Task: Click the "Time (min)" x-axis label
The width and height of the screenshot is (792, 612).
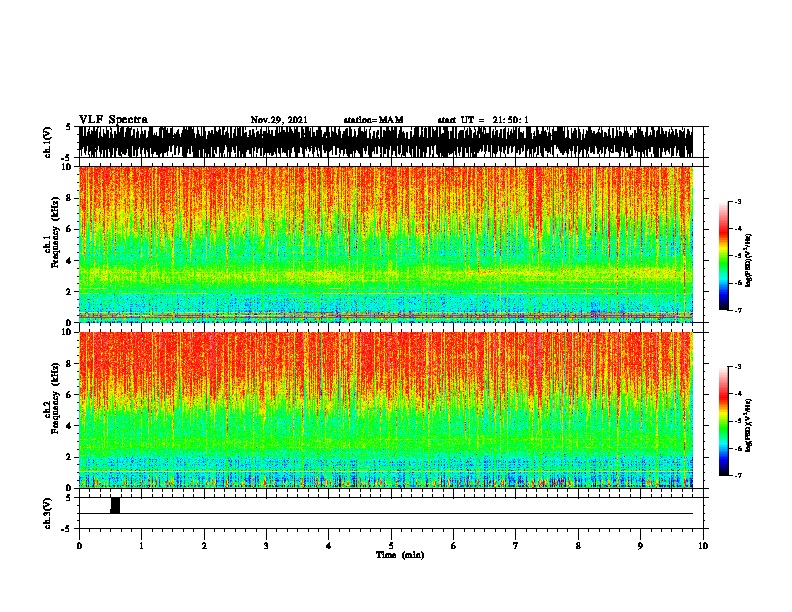Action: [400, 555]
